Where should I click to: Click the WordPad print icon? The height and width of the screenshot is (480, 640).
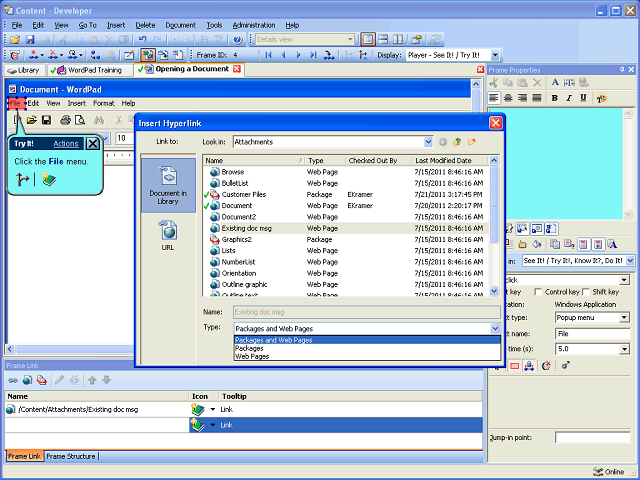65,120
